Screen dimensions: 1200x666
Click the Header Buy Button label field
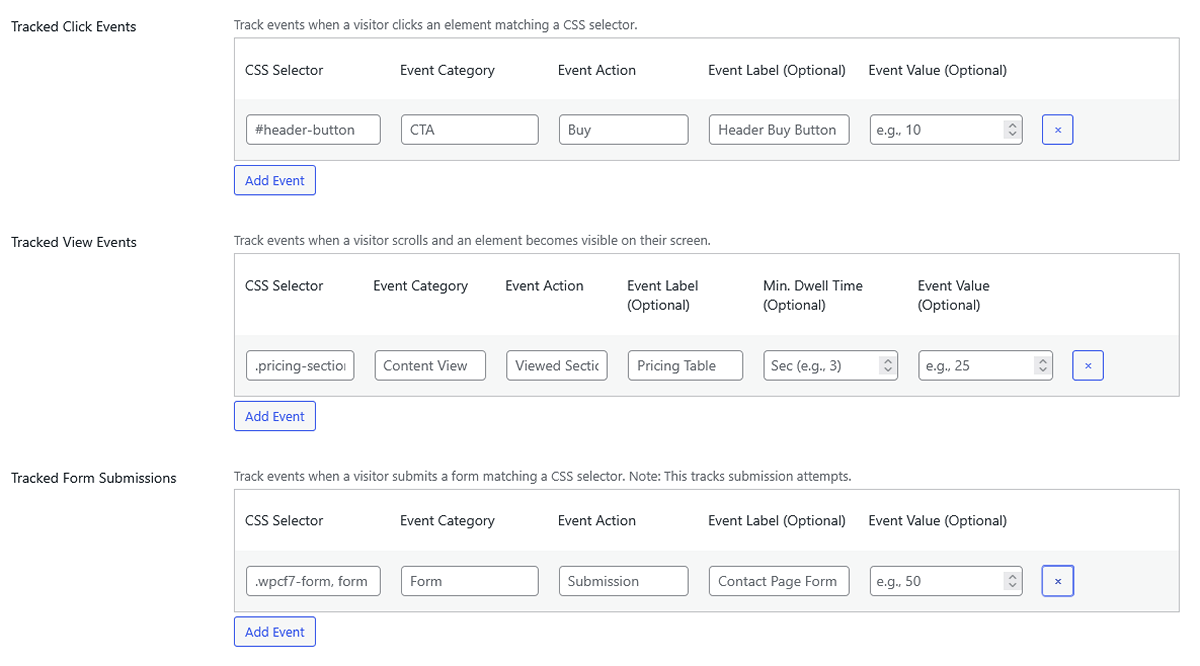click(778, 129)
